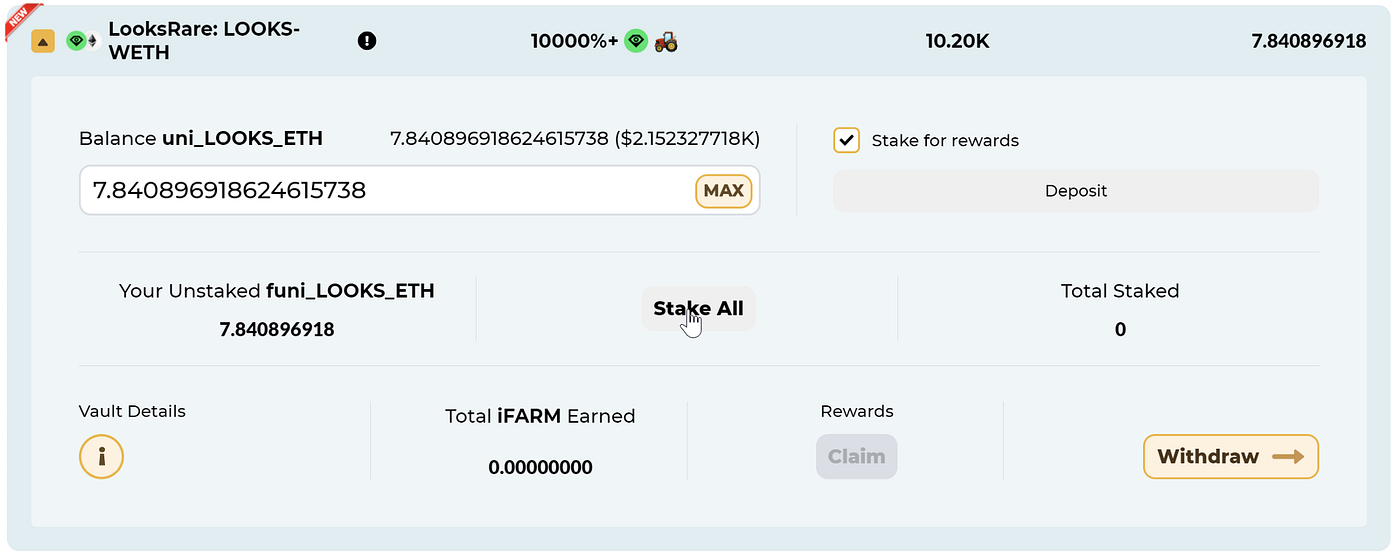Click the Deposit button

(x=1076, y=191)
